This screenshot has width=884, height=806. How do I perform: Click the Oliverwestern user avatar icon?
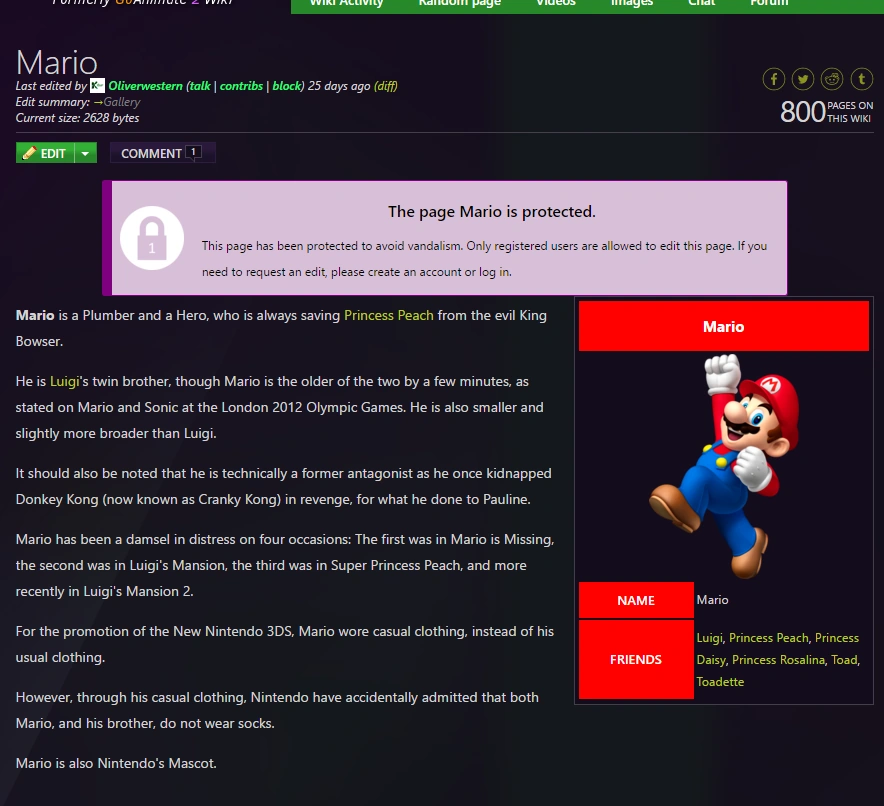[x=98, y=86]
